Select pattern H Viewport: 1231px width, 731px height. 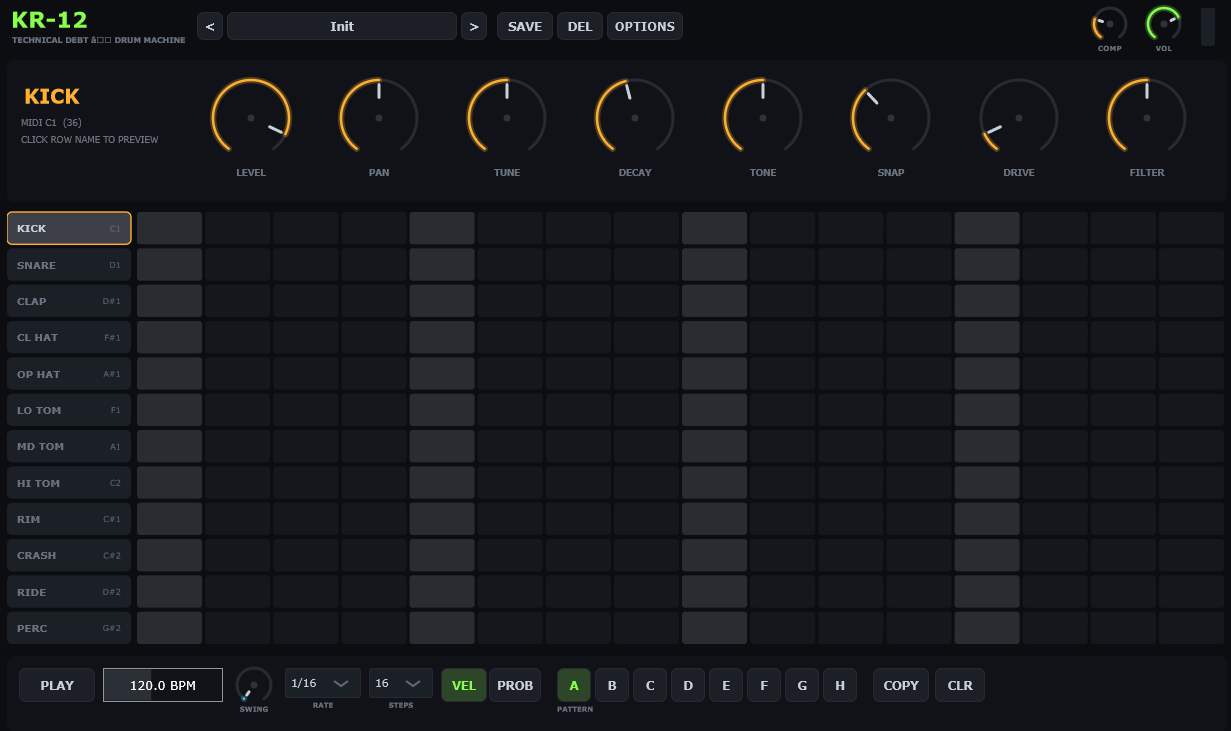(x=840, y=685)
